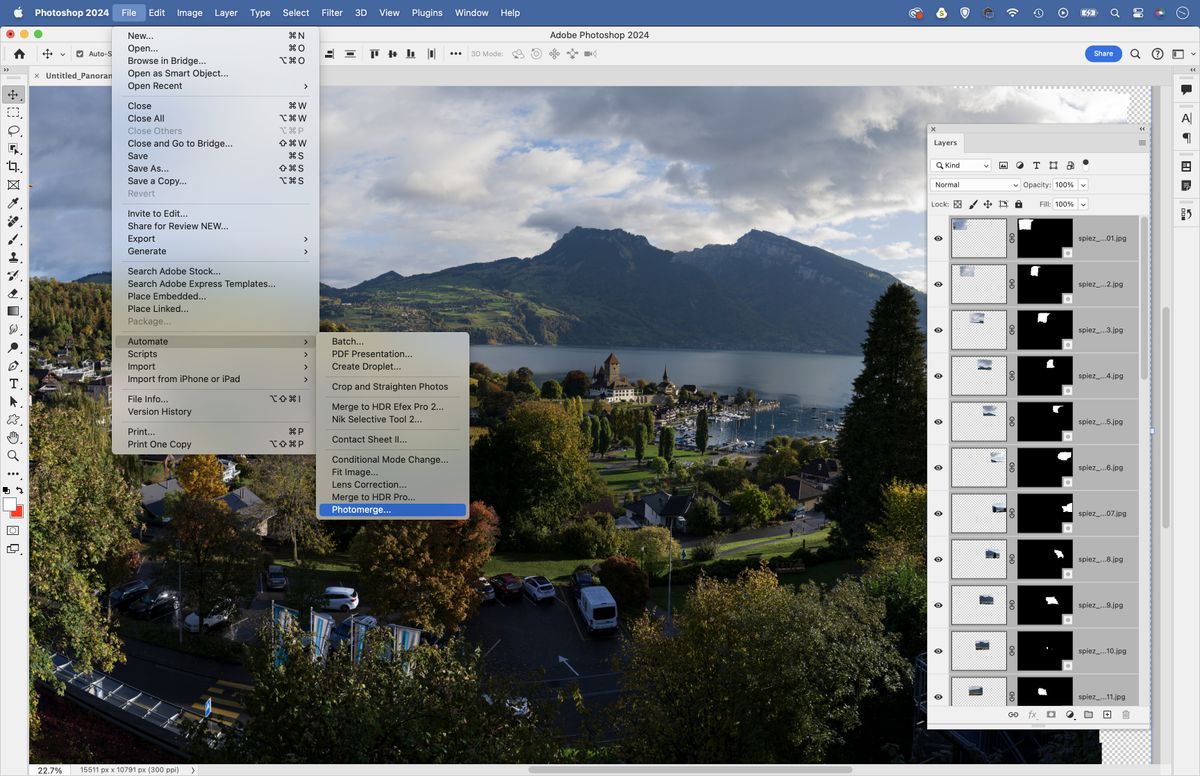Open the blend mode dropdown showing Normal
1200x776 pixels.
click(x=975, y=185)
